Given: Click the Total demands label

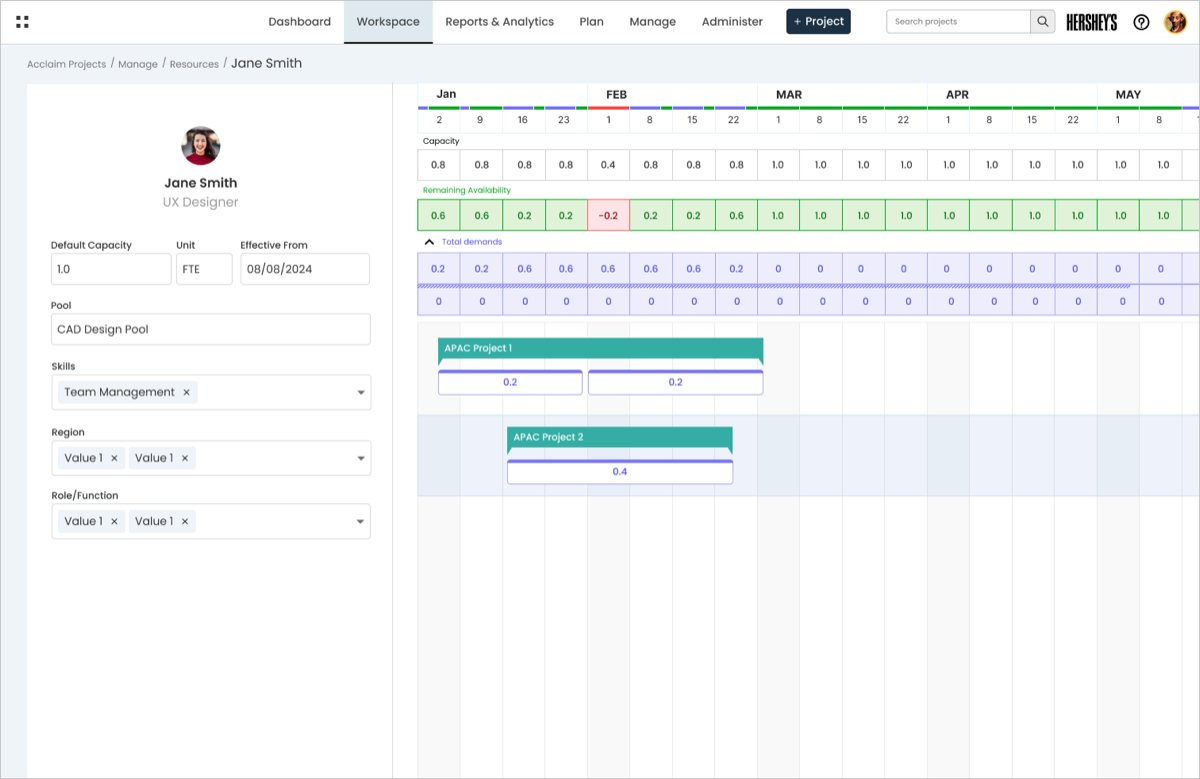Looking at the screenshot, I should [472, 242].
